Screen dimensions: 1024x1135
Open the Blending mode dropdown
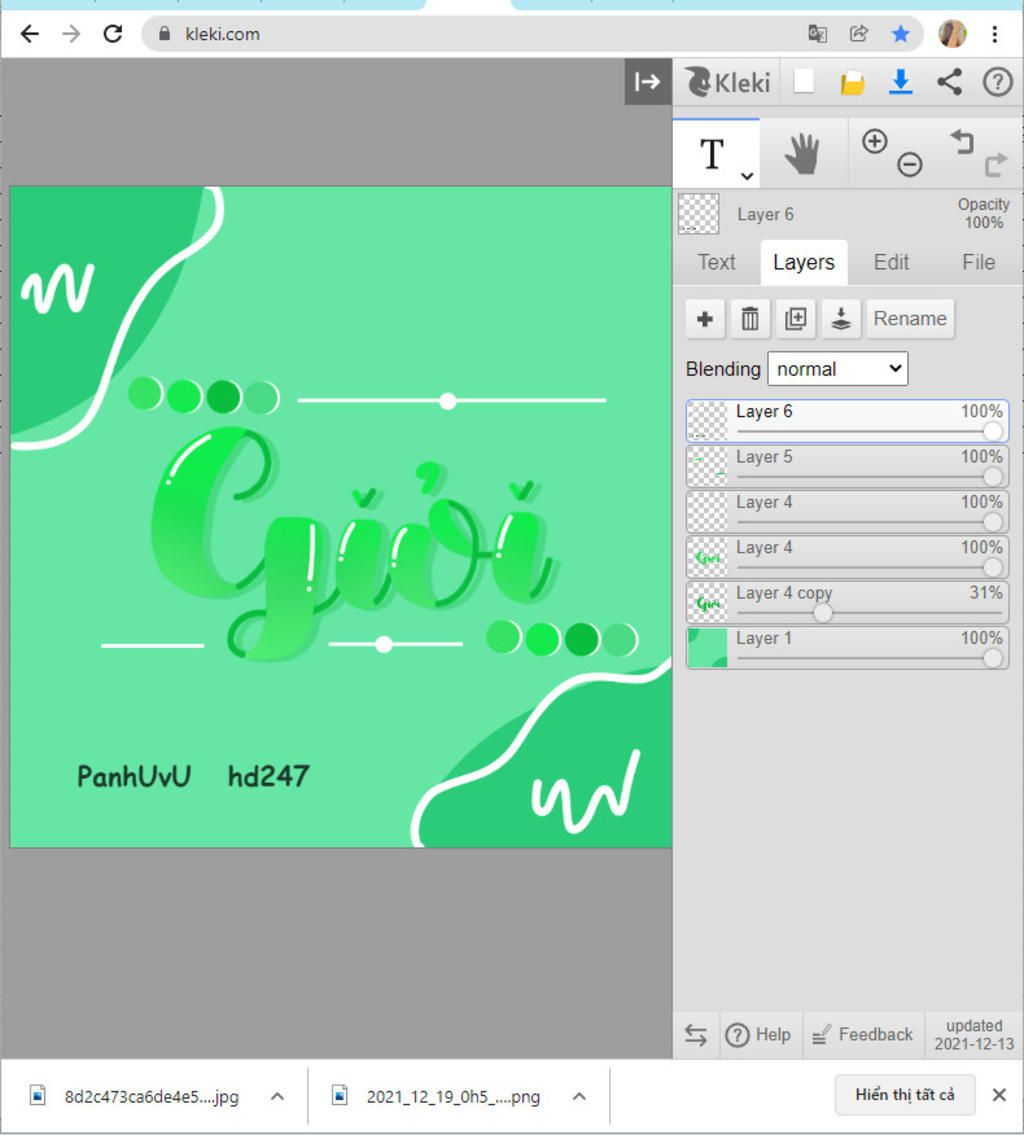[837, 369]
